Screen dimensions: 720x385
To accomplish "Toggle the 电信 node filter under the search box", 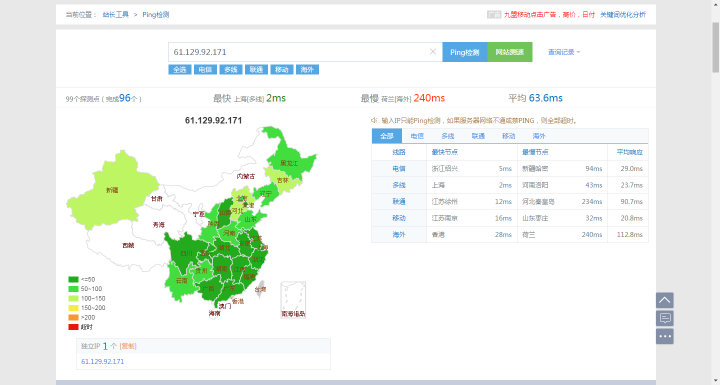I will (205, 69).
